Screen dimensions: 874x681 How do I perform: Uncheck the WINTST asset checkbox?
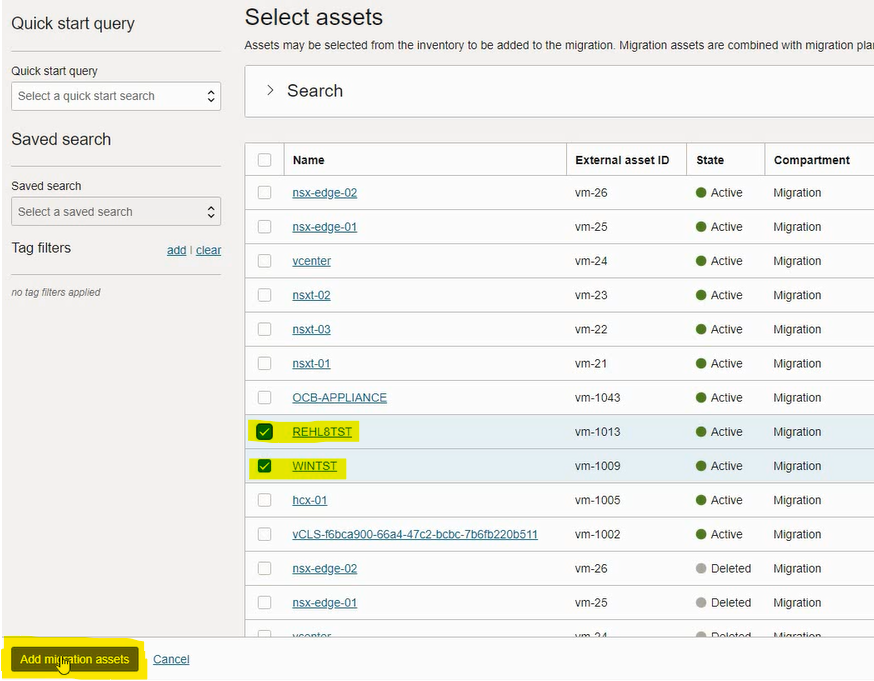pyautogui.click(x=264, y=466)
